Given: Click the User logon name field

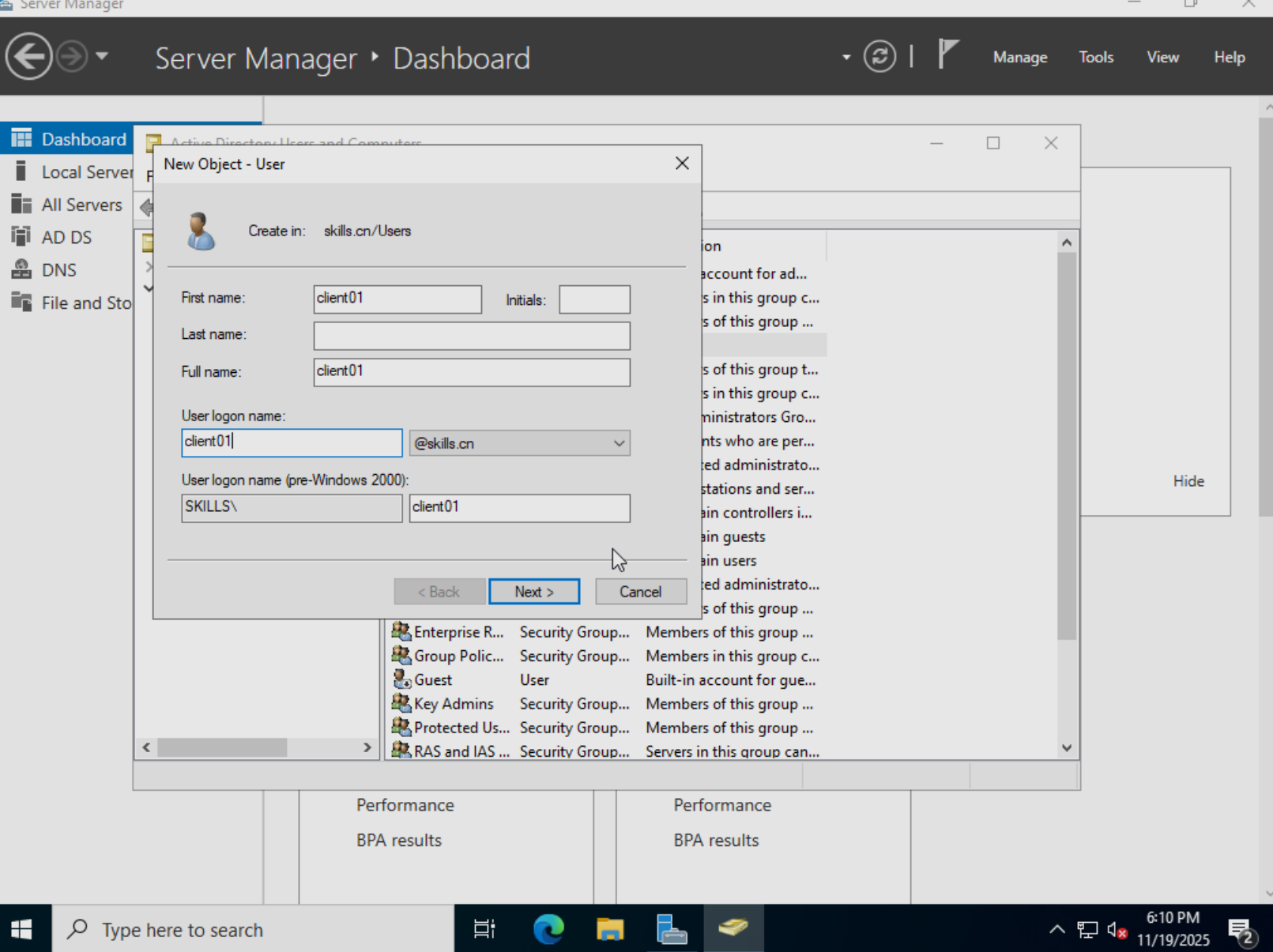Looking at the screenshot, I should [x=292, y=442].
